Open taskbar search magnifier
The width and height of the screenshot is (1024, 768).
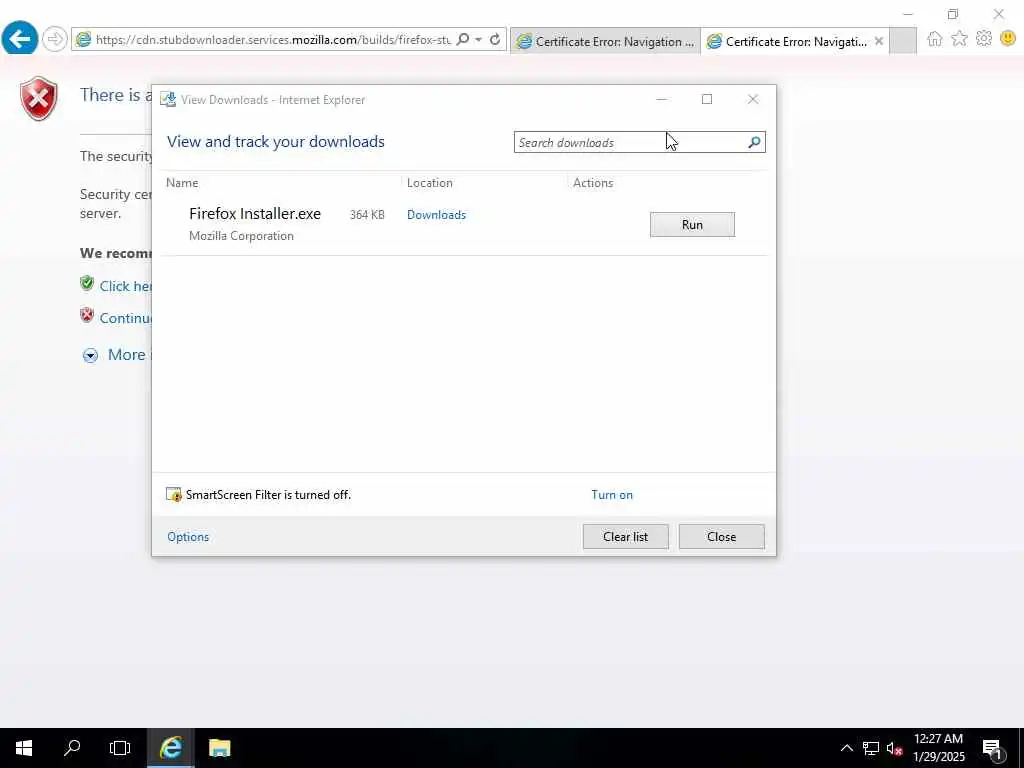(x=72, y=748)
